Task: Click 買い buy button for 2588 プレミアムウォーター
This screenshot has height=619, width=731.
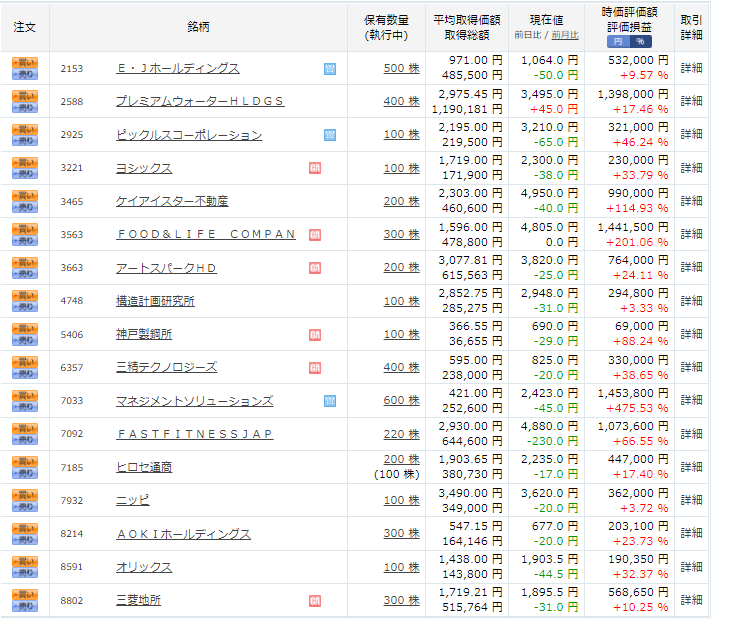Action: (x=25, y=96)
